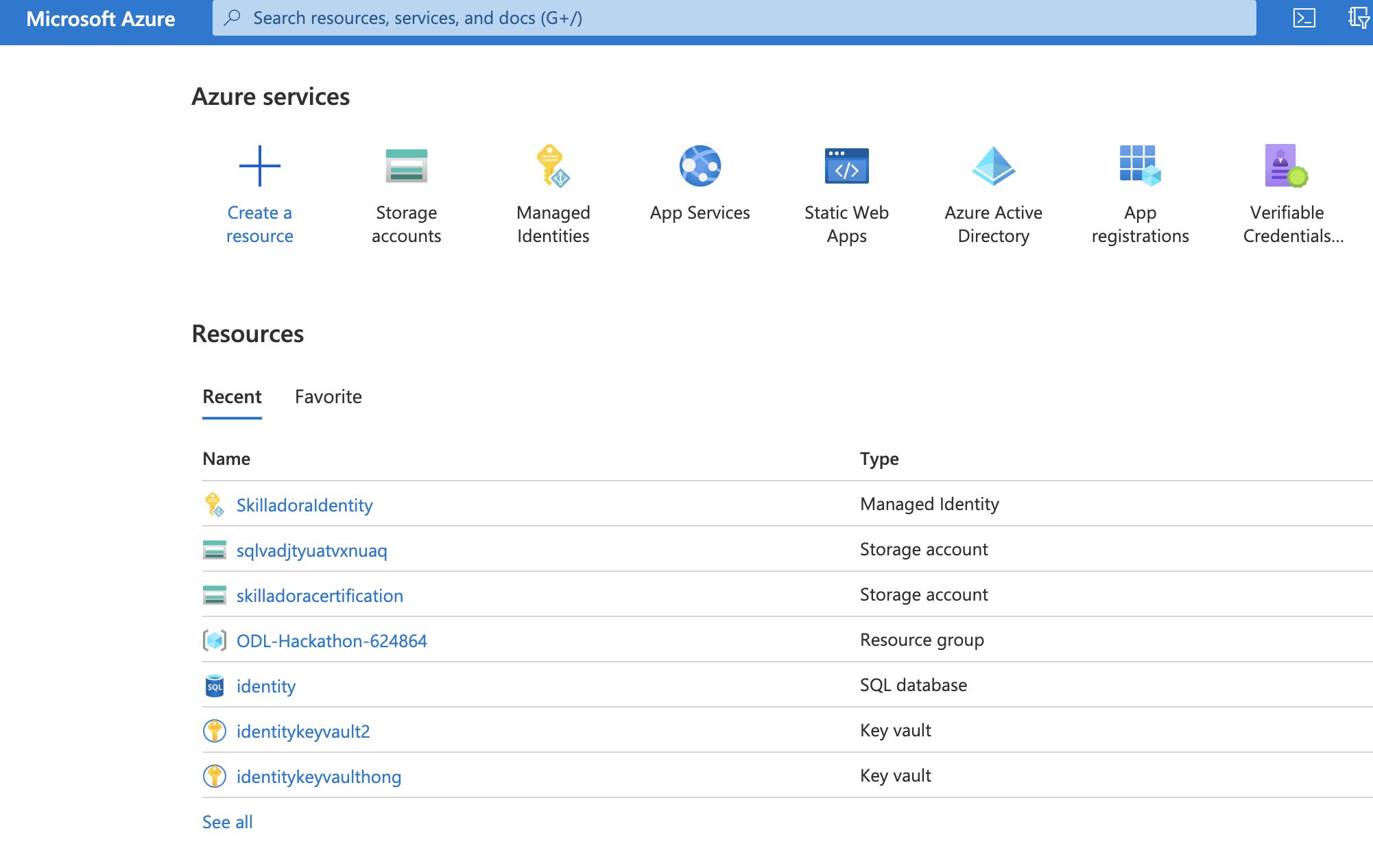The height and width of the screenshot is (868, 1373).
Task: Open the Managed Identities key icon
Action: [553, 166]
